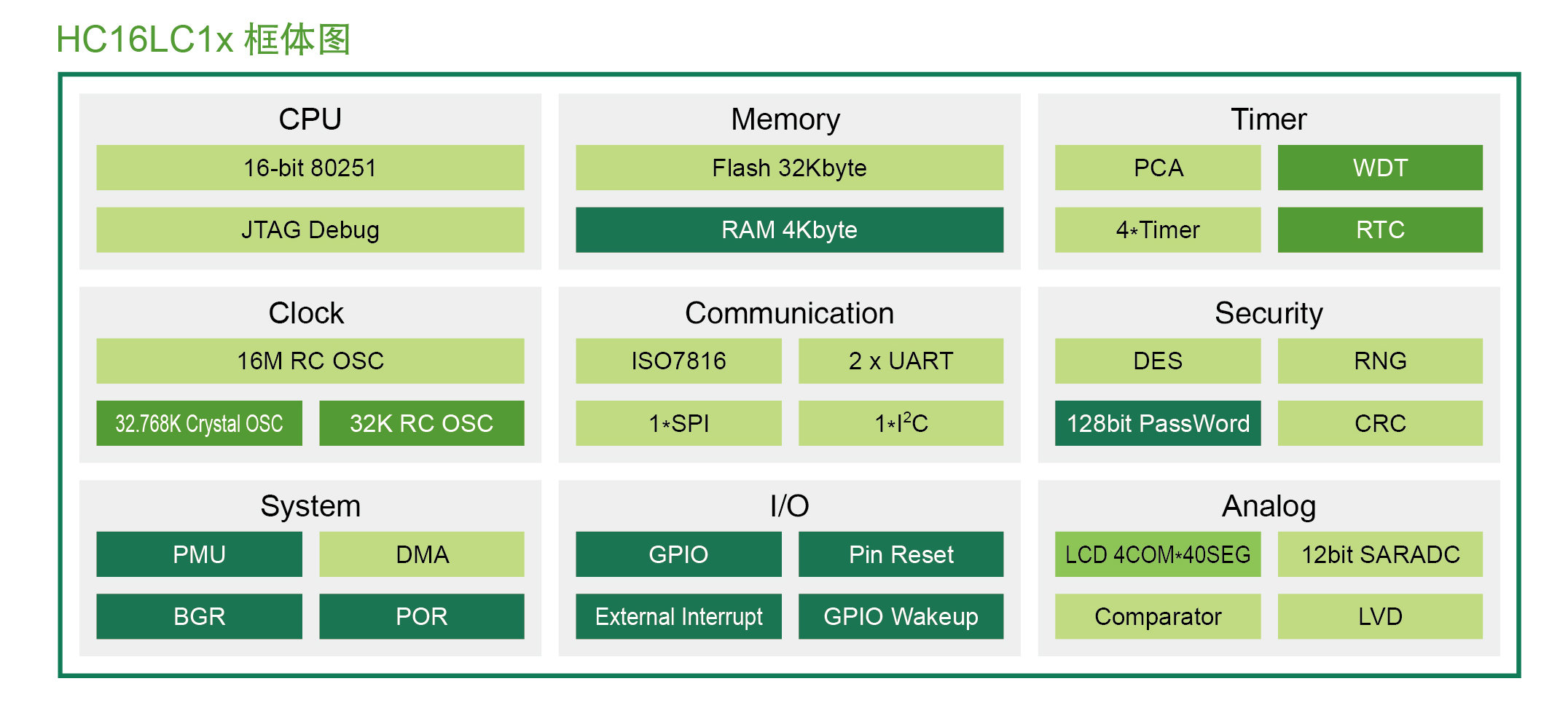Select the Pin Reset block
The height and width of the screenshot is (708, 1568).
901,554
